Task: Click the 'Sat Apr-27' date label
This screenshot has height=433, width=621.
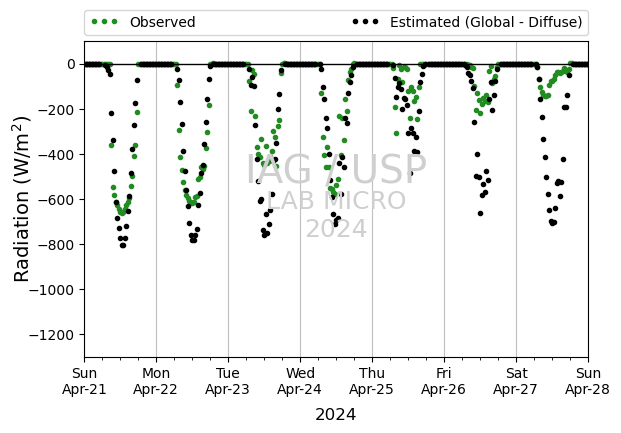Action: pos(516,381)
